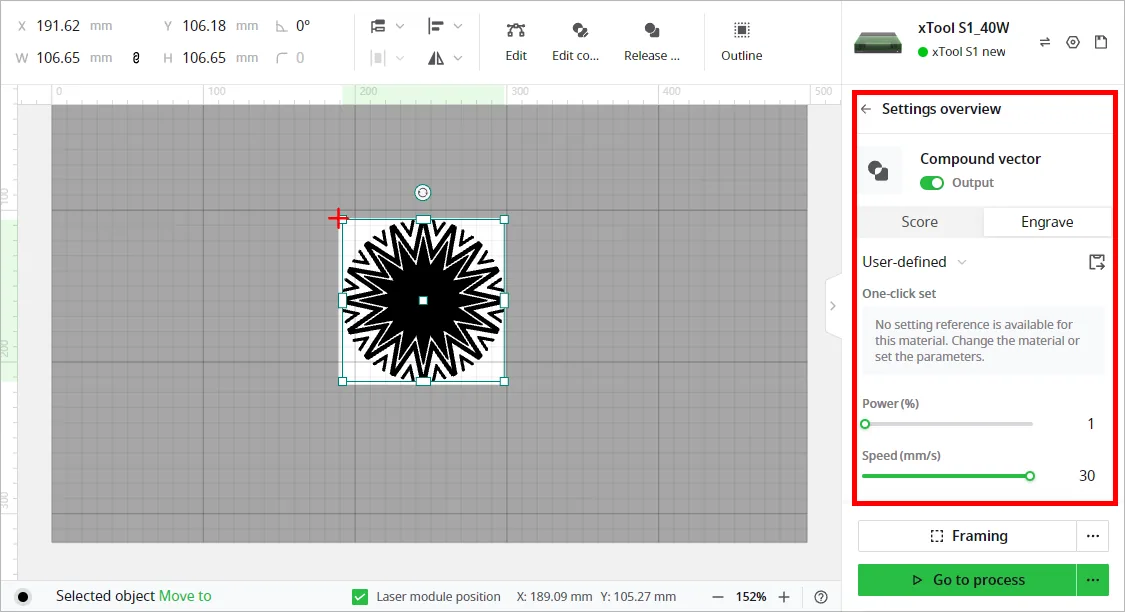Expand the User-defined material dropdown
Screen dimensions: 1125x612
point(914,262)
